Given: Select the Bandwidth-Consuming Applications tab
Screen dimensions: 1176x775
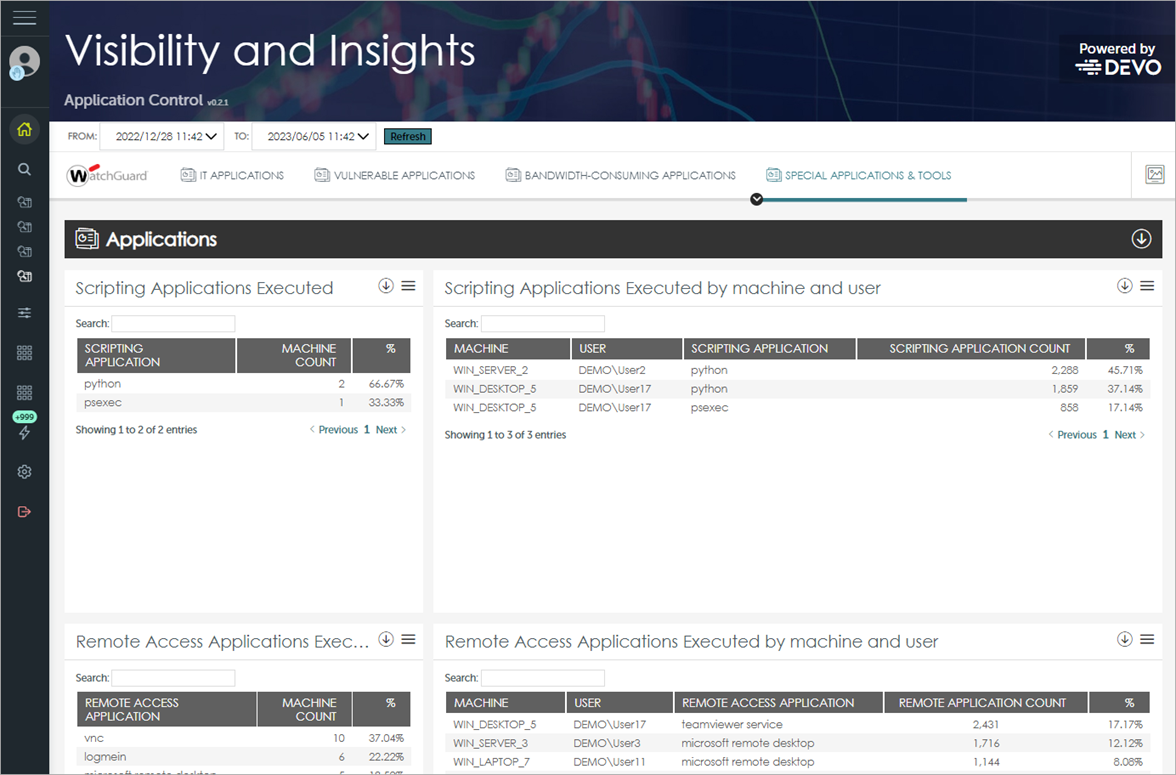Looking at the screenshot, I should coord(620,174).
